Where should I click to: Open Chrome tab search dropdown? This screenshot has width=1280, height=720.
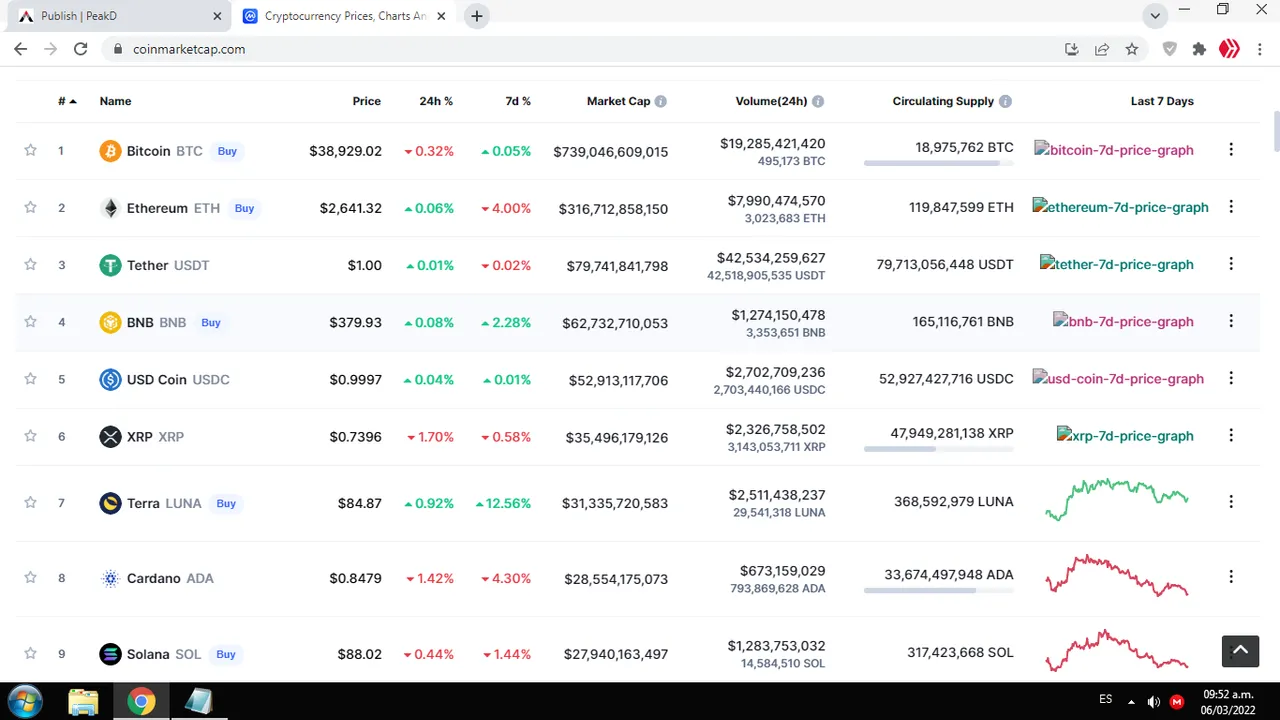pyautogui.click(x=1155, y=16)
